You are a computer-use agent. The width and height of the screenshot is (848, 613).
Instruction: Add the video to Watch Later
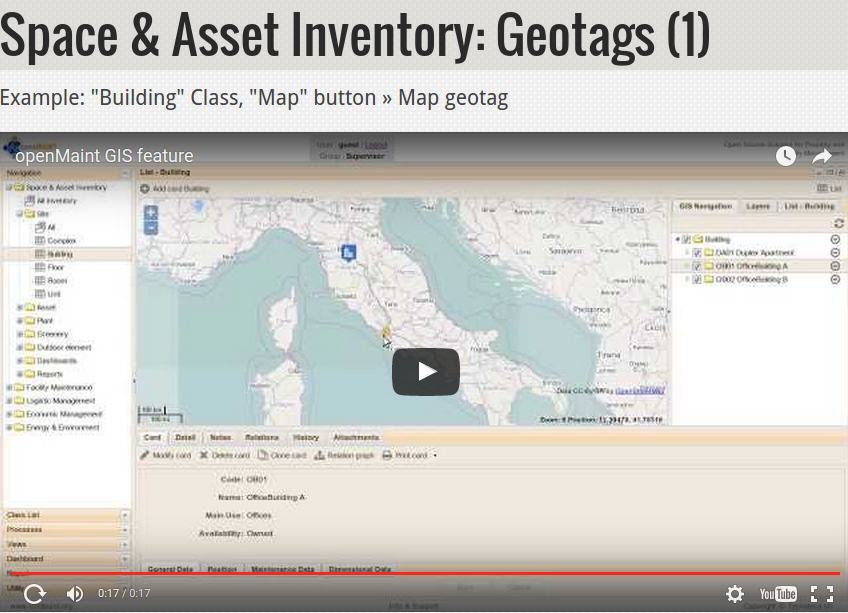pyautogui.click(x=786, y=156)
